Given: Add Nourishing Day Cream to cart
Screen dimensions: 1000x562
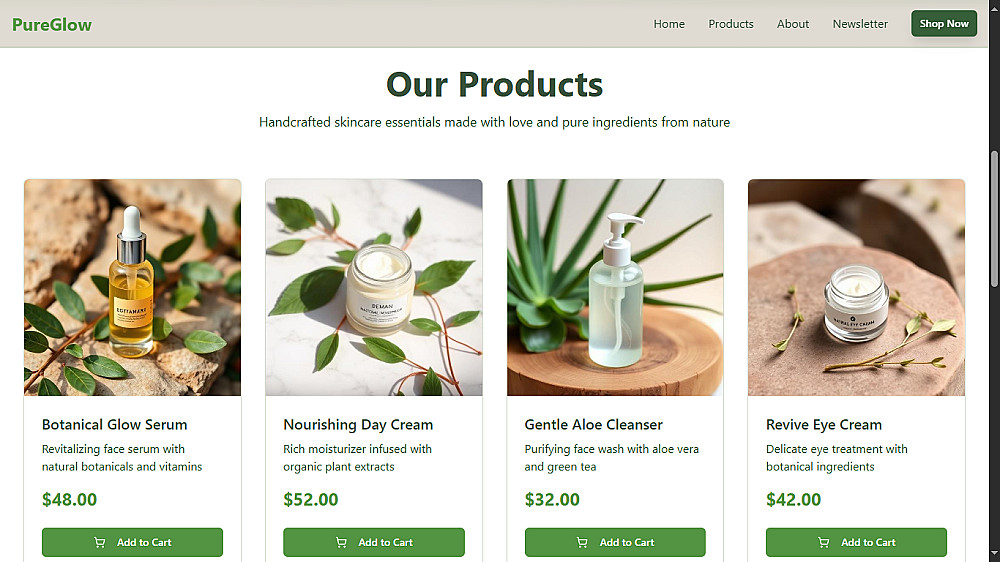Looking at the screenshot, I should point(374,542).
